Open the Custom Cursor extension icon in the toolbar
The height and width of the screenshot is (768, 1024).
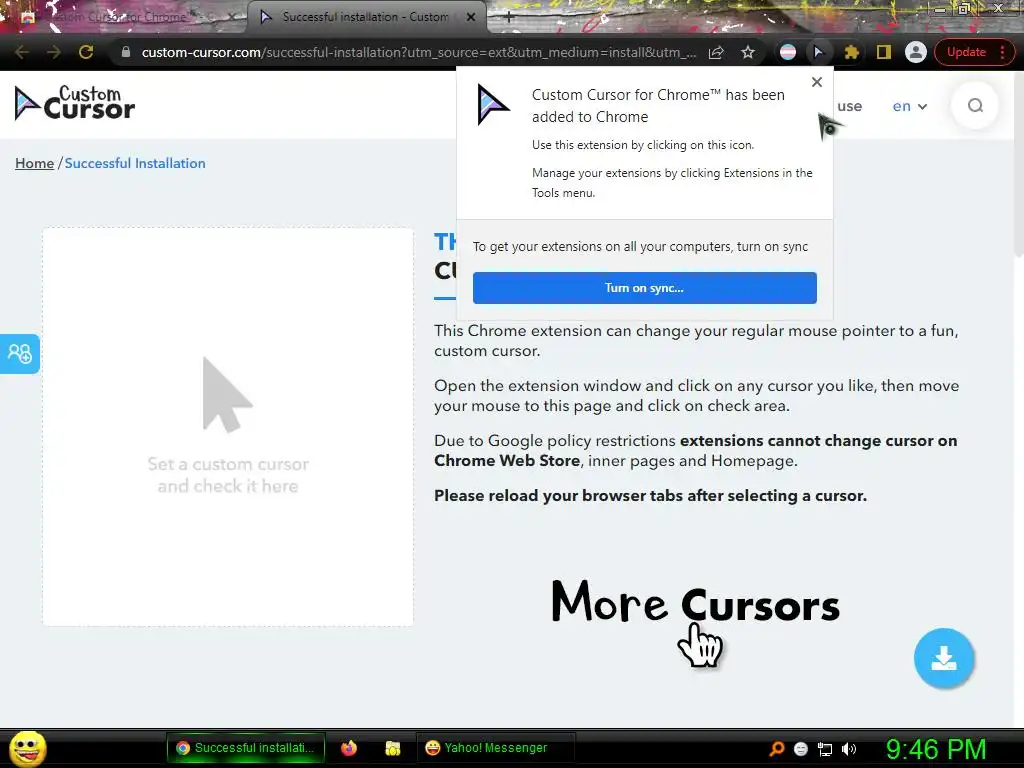coord(818,52)
